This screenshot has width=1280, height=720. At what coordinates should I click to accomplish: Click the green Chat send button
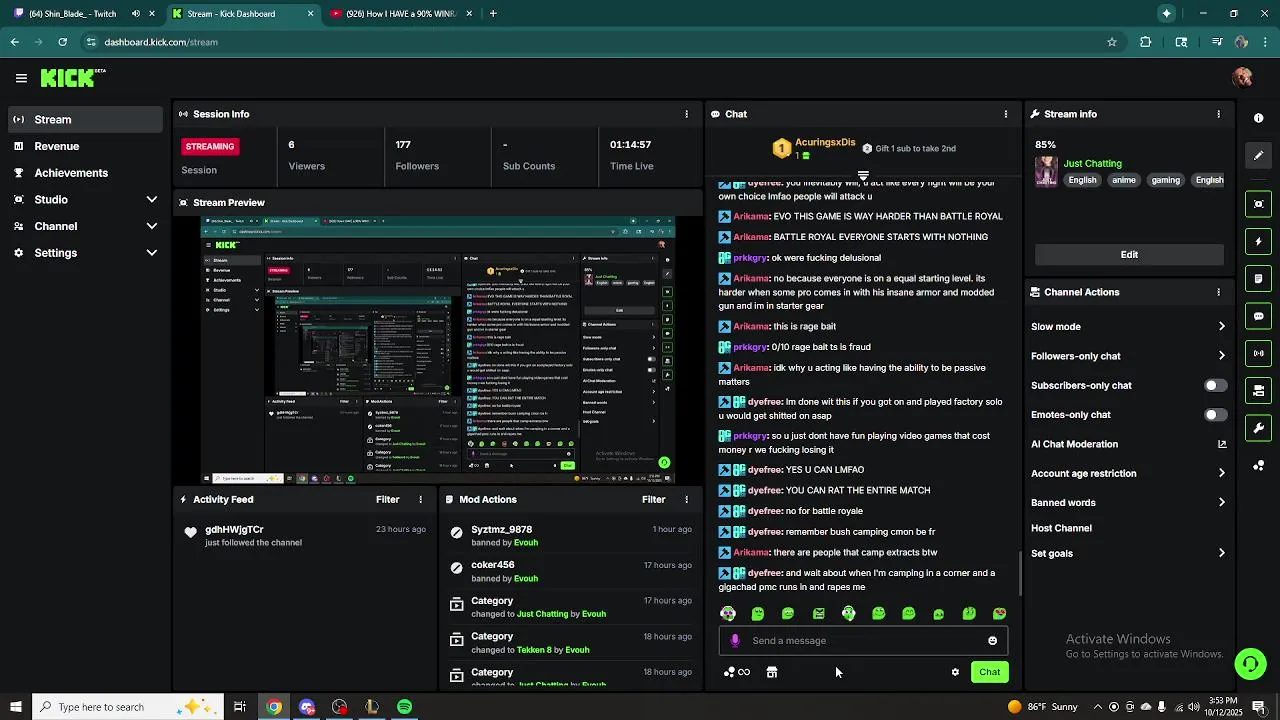[989, 672]
